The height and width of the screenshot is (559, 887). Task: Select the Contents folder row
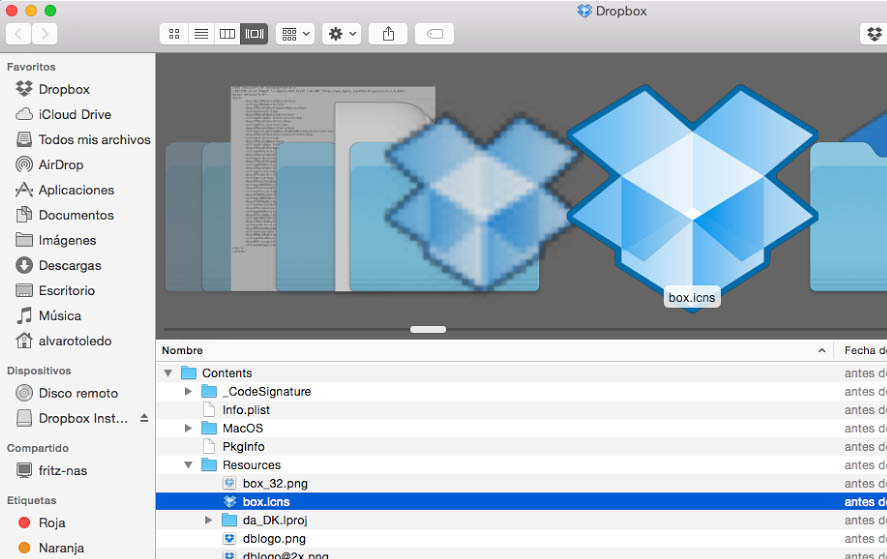click(x=521, y=373)
